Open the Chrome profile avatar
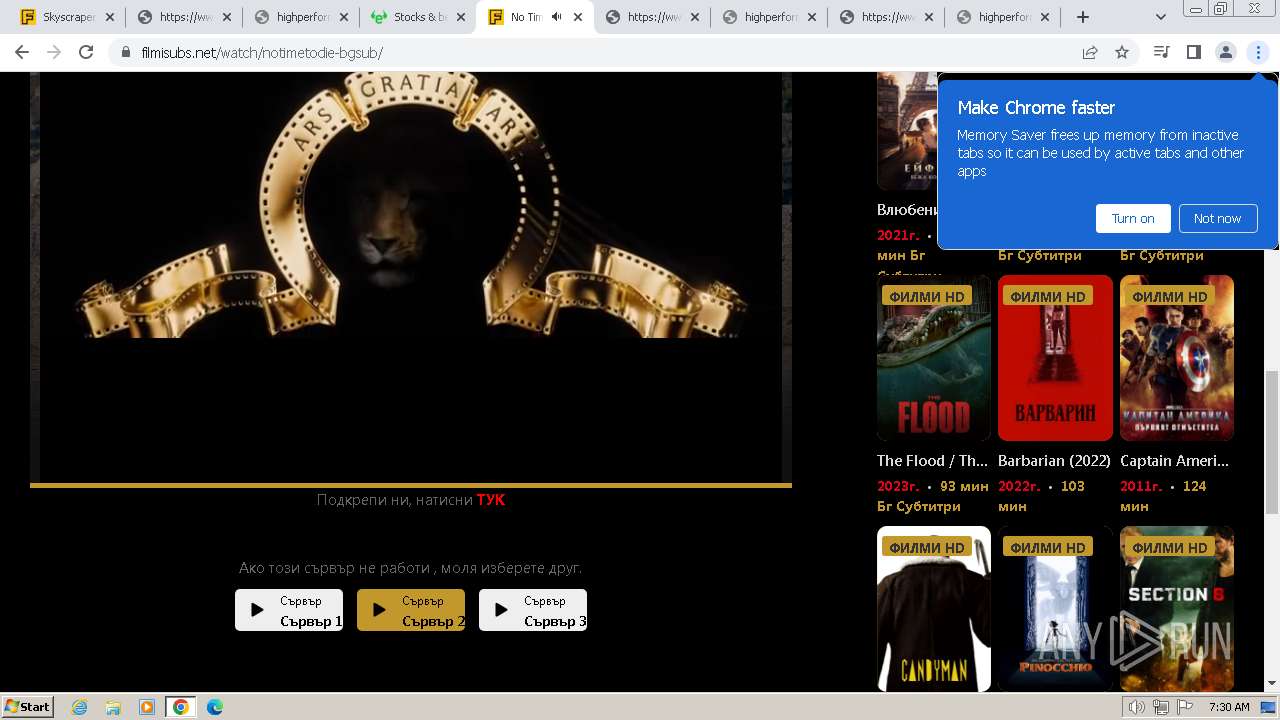 [x=1226, y=52]
